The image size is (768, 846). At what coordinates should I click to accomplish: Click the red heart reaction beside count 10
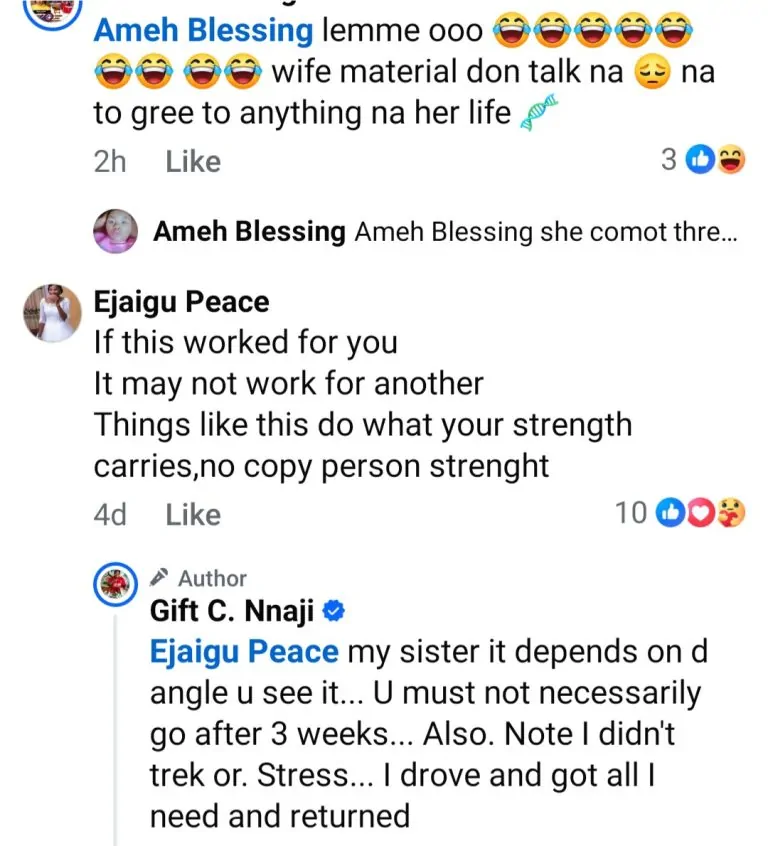coord(700,514)
